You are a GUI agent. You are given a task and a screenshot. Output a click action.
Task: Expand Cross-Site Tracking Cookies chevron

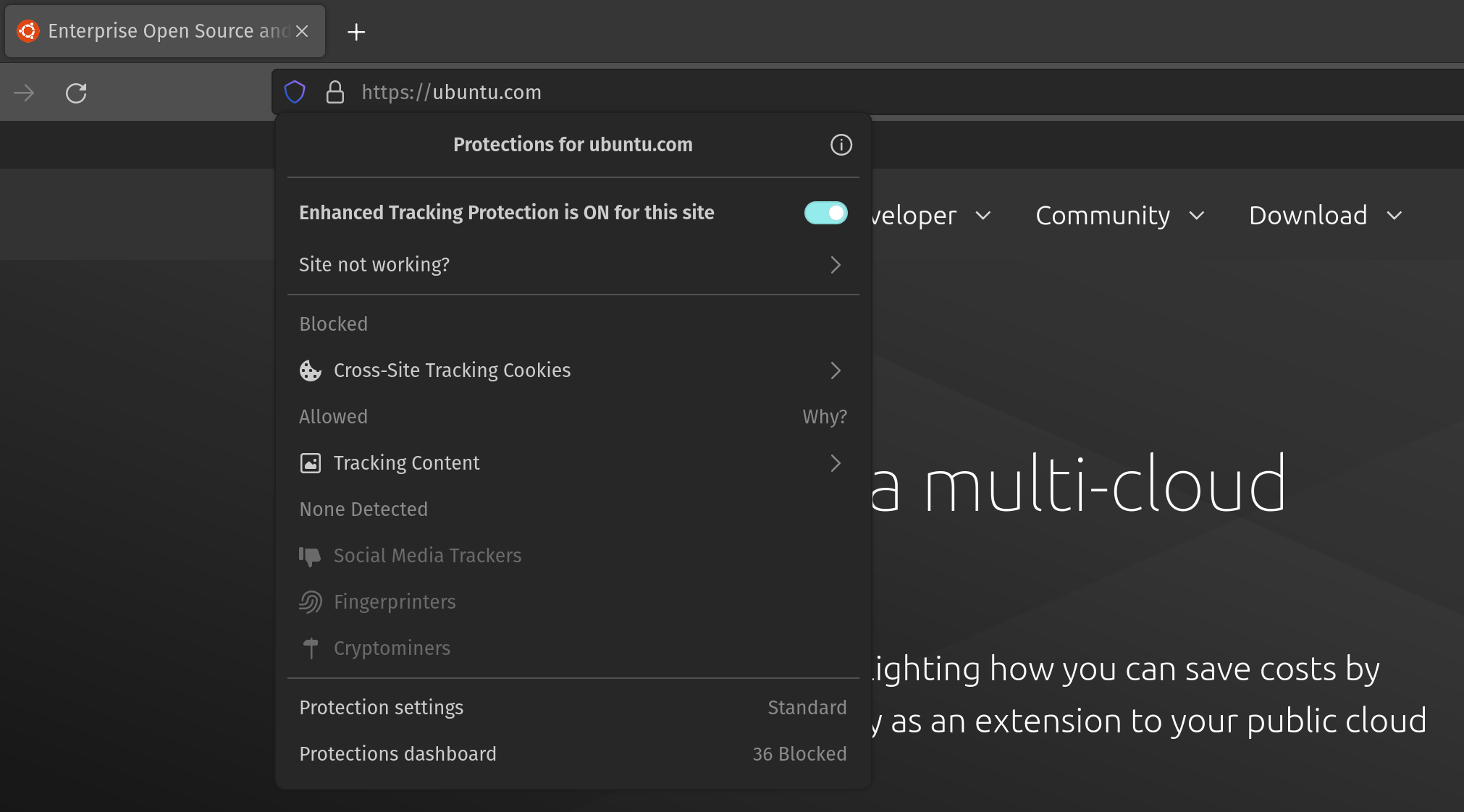[x=836, y=371]
